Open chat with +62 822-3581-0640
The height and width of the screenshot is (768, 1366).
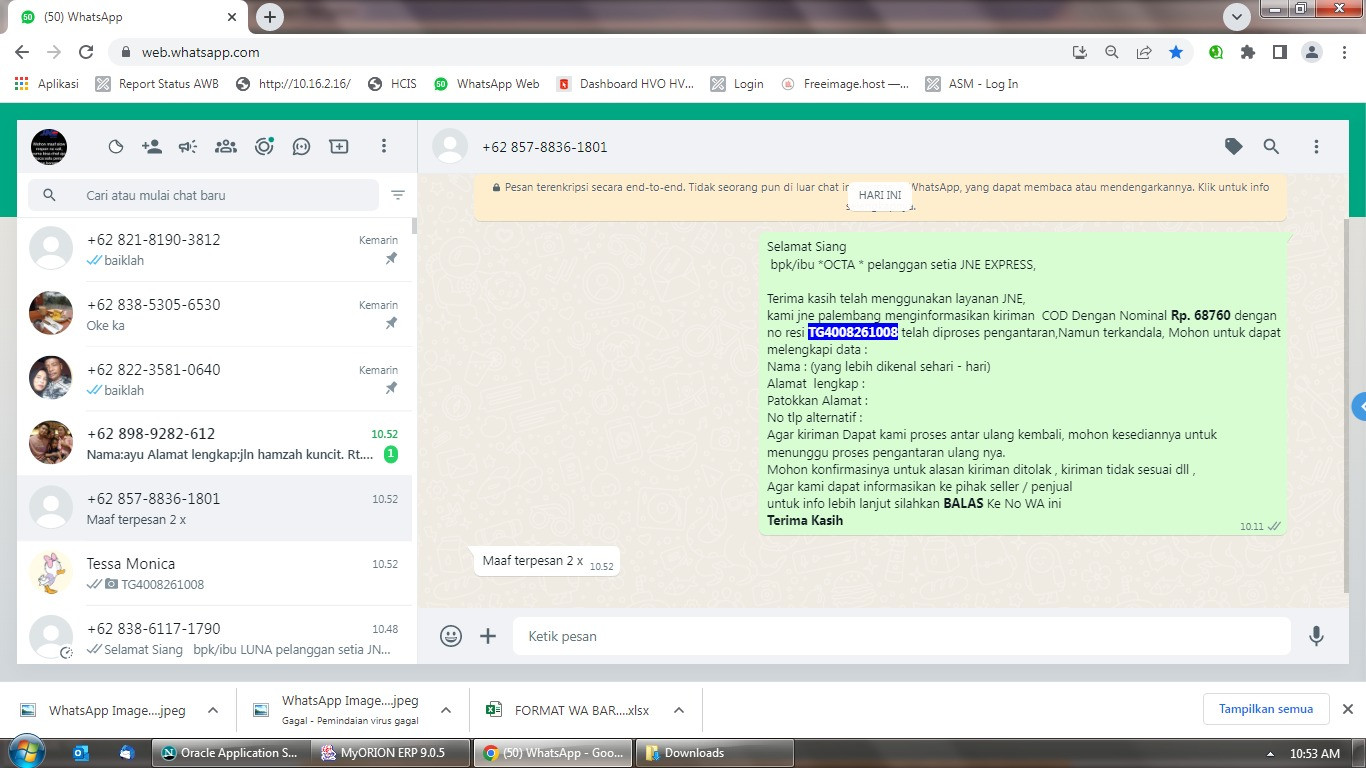click(216, 379)
